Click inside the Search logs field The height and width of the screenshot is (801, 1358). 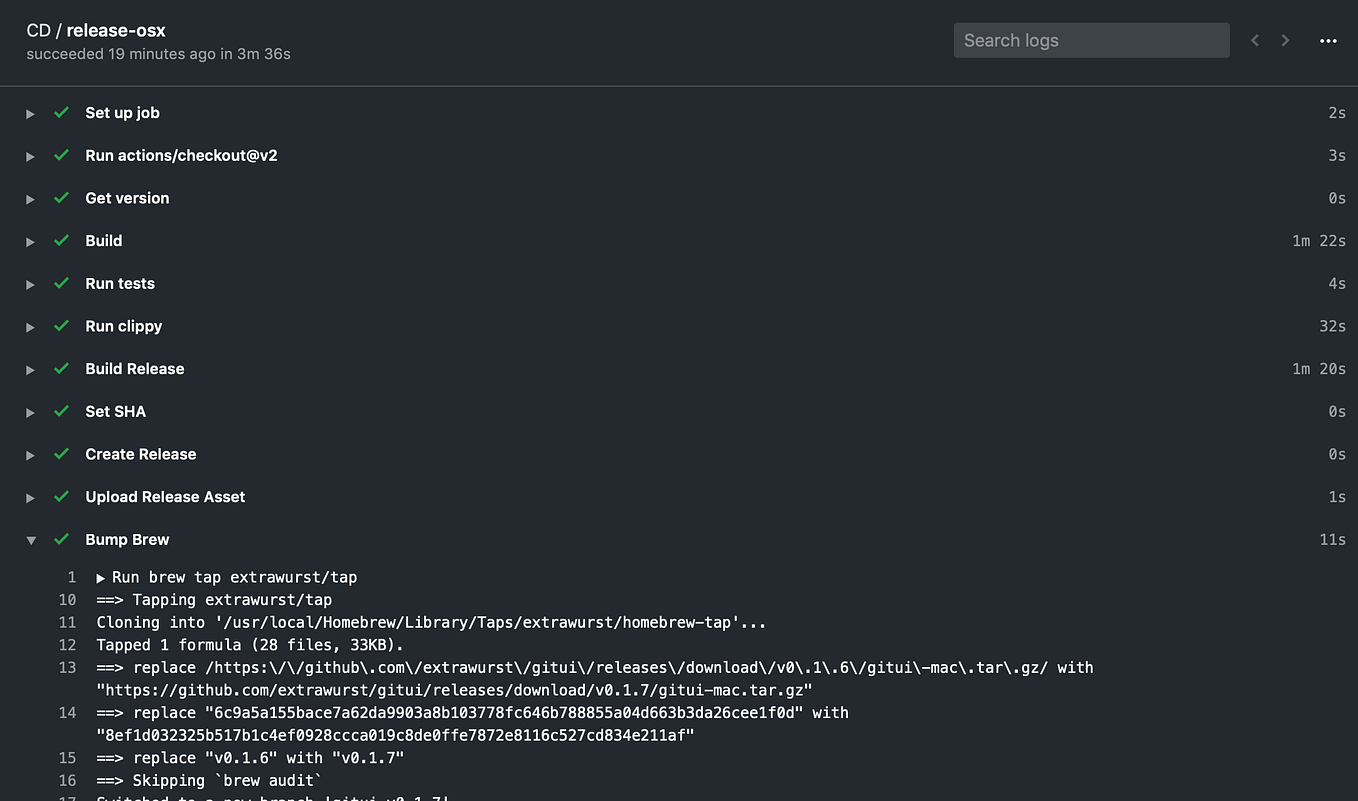(x=1091, y=40)
